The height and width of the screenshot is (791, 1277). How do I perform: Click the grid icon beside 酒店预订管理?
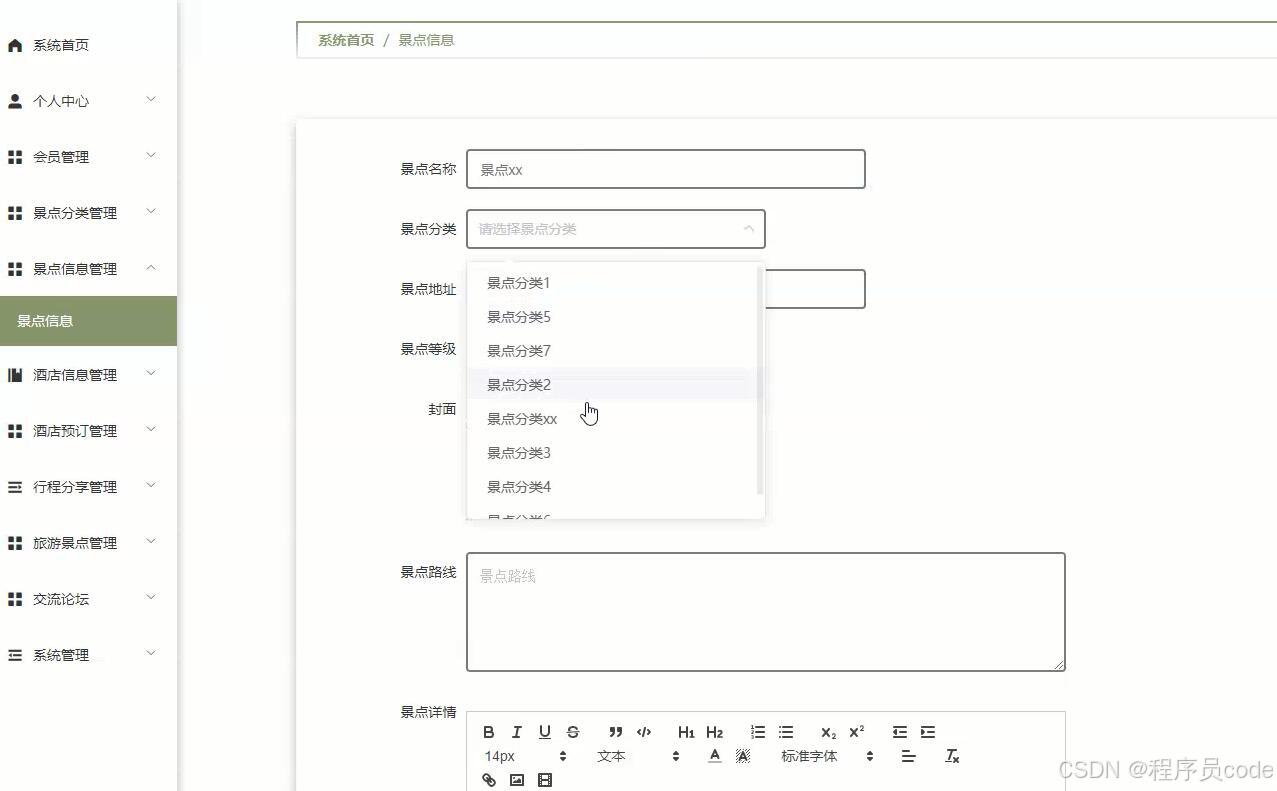pyautogui.click(x=15, y=431)
